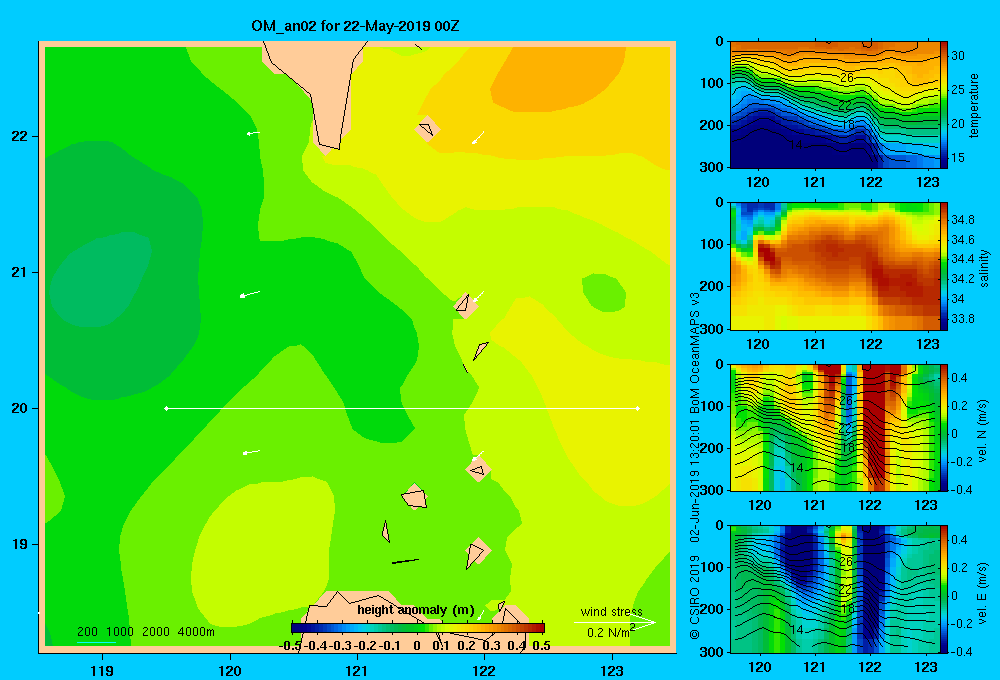
Task: Click contour label "26" in temperature panel
Action: click(846, 78)
